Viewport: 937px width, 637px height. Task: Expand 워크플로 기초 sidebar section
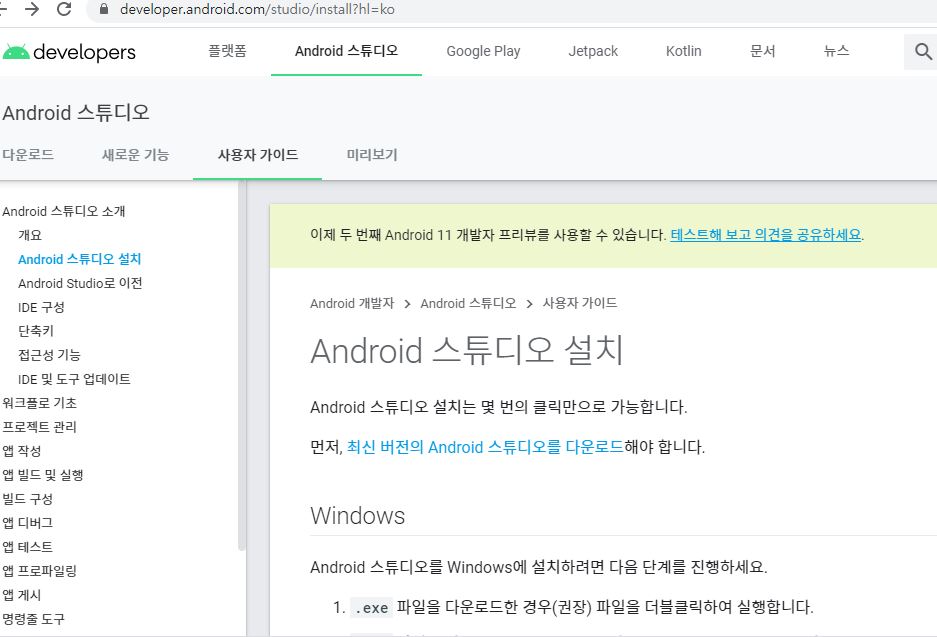point(39,403)
